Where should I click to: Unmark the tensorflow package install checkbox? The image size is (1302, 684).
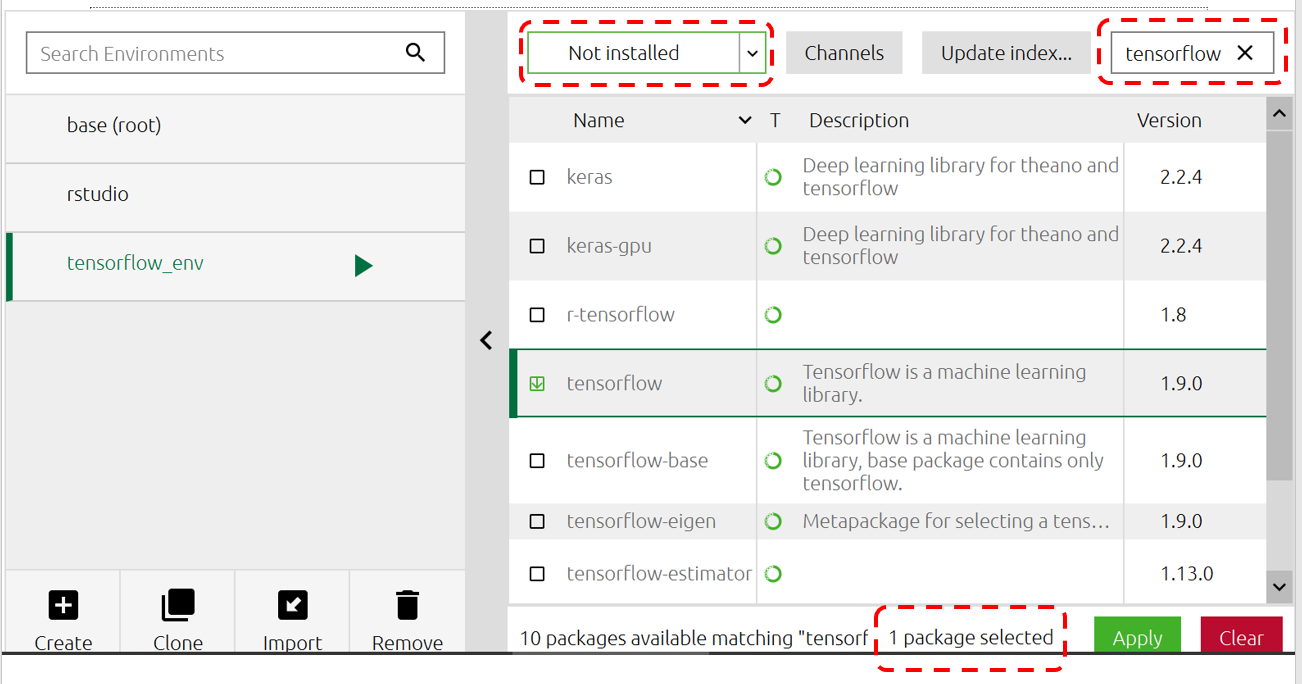(x=537, y=383)
